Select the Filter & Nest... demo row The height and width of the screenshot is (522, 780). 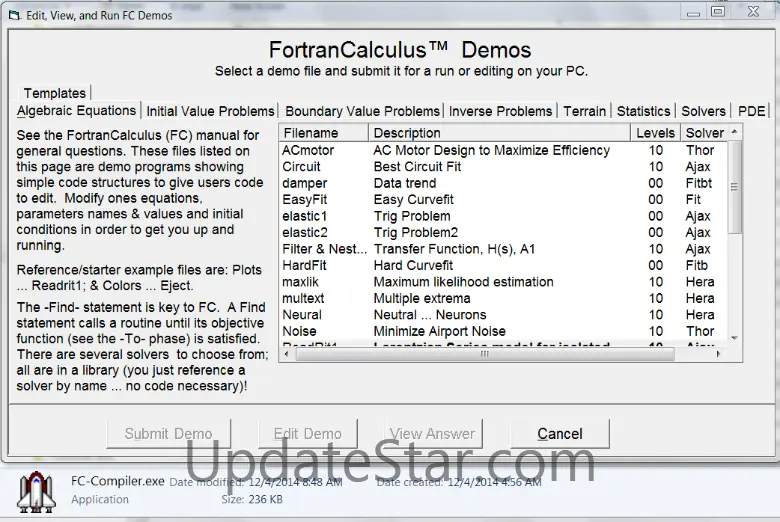tap(503, 249)
